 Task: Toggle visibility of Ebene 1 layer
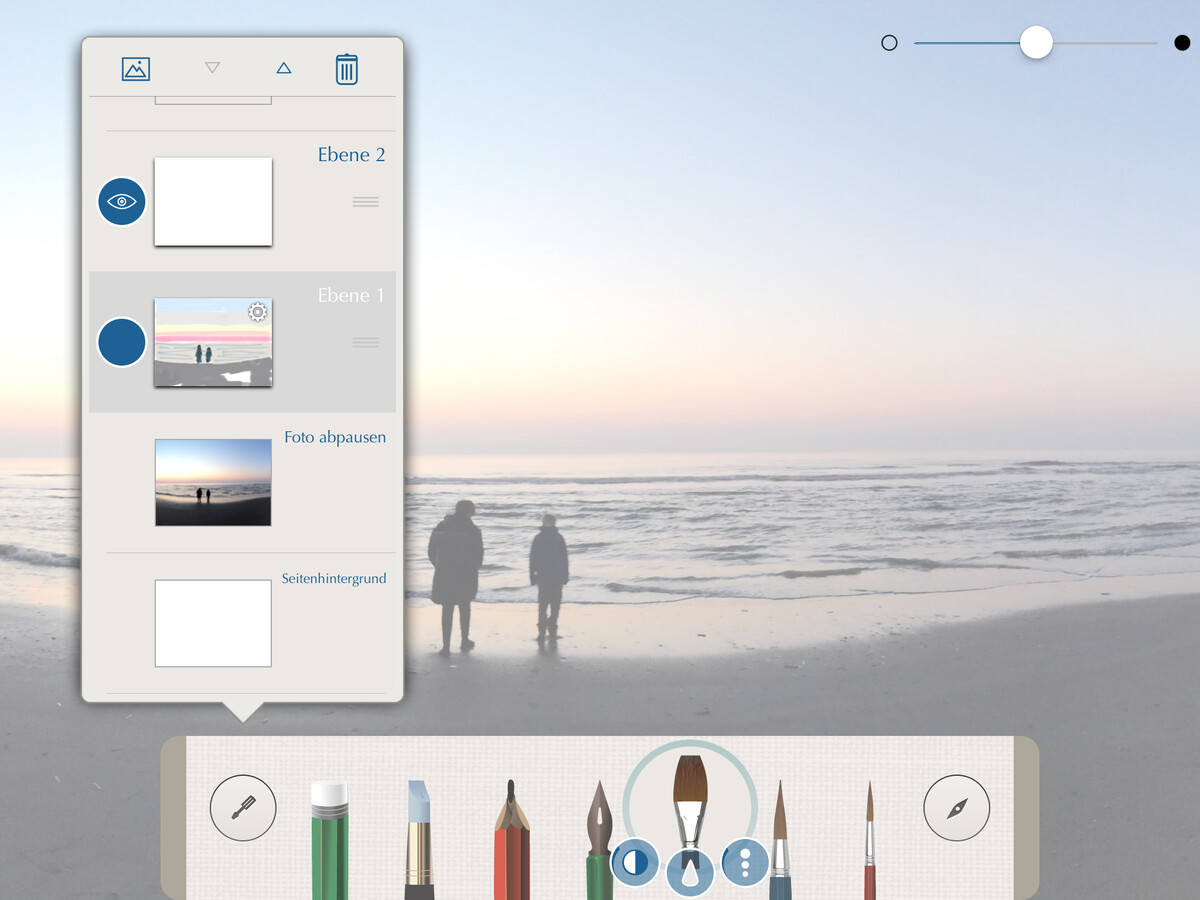click(122, 342)
